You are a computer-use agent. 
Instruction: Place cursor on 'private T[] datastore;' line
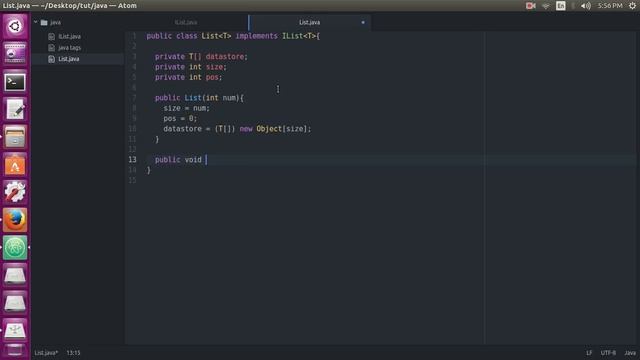201,57
